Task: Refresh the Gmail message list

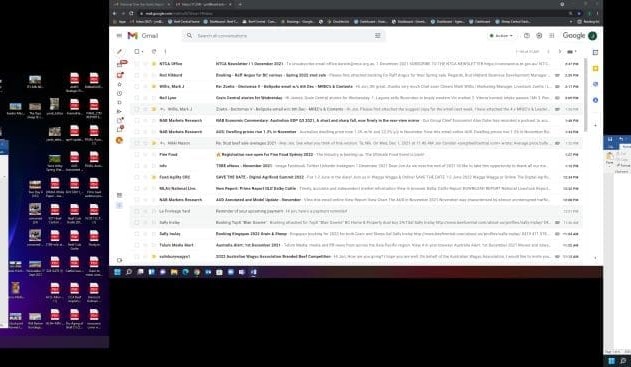Action: point(154,52)
